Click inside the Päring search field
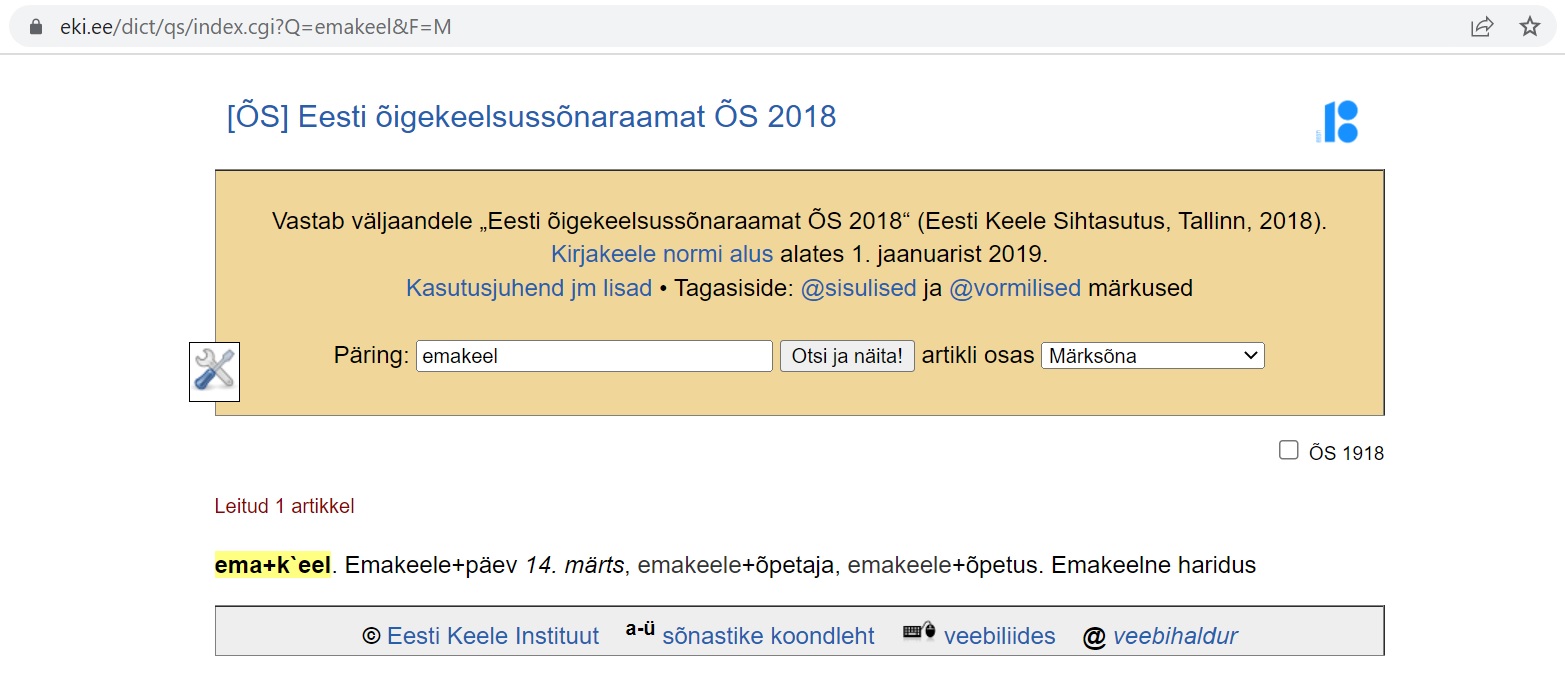The height and width of the screenshot is (677, 1565). (x=593, y=355)
